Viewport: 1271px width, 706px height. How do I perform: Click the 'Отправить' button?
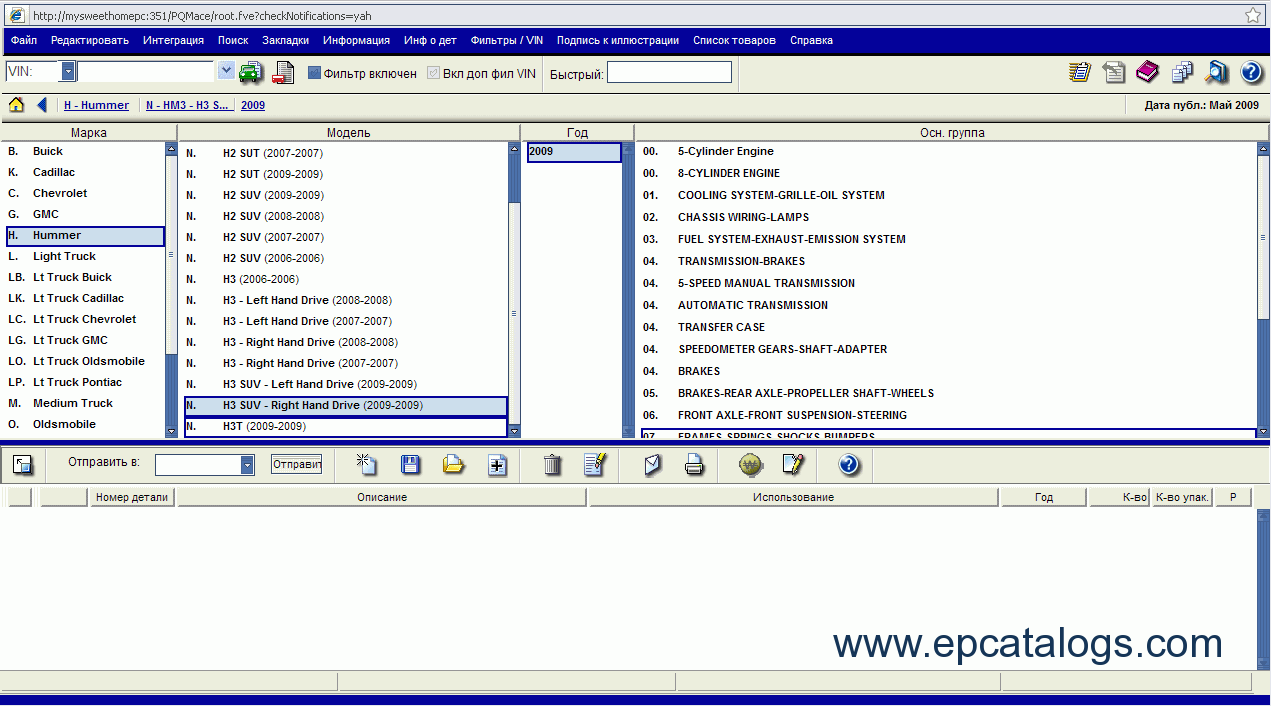click(296, 465)
